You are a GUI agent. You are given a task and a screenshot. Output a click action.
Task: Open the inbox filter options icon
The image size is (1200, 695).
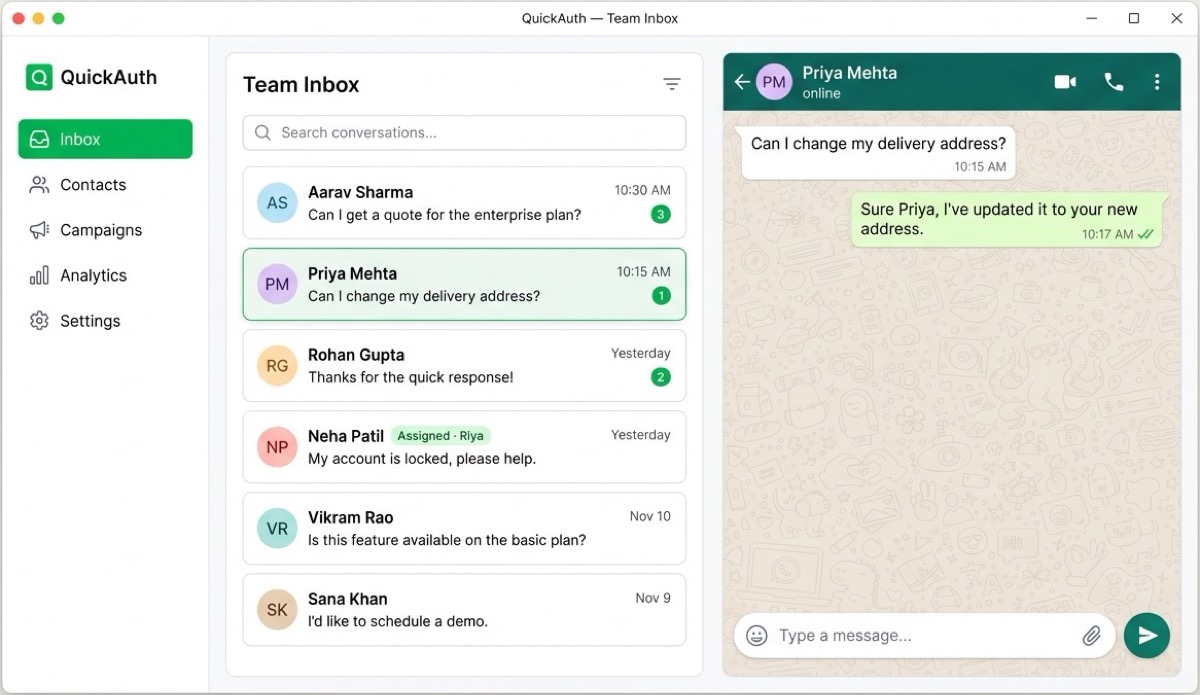(x=672, y=85)
